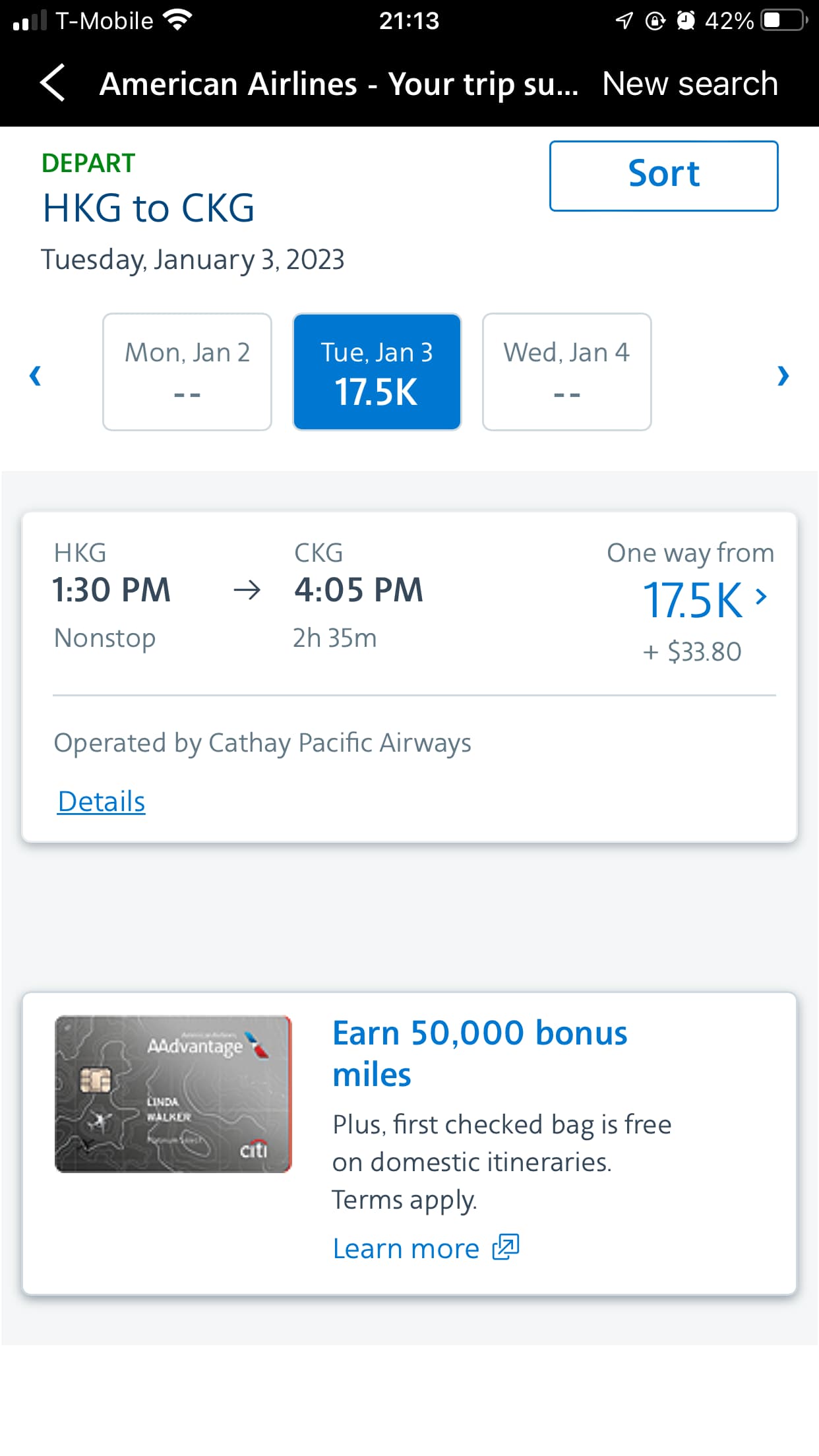Tap New search in the header

click(690, 84)
